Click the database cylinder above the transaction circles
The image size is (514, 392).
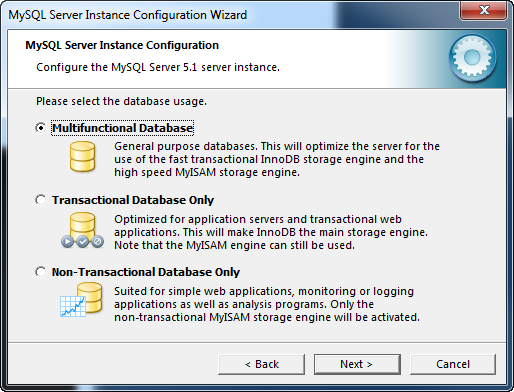(x=82, y=224)
